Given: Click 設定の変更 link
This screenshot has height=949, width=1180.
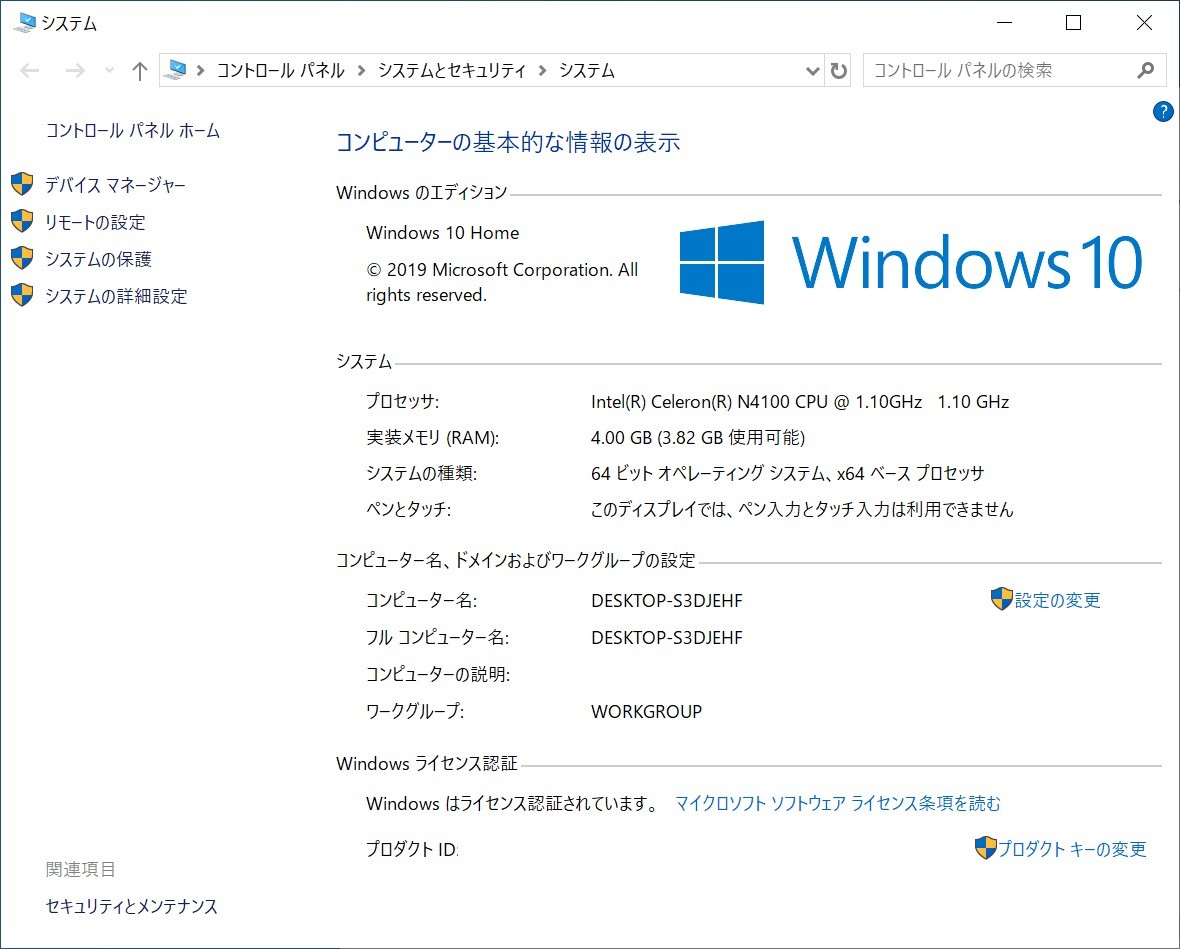Looking at the screenshot, I should tap(1057, 601).
